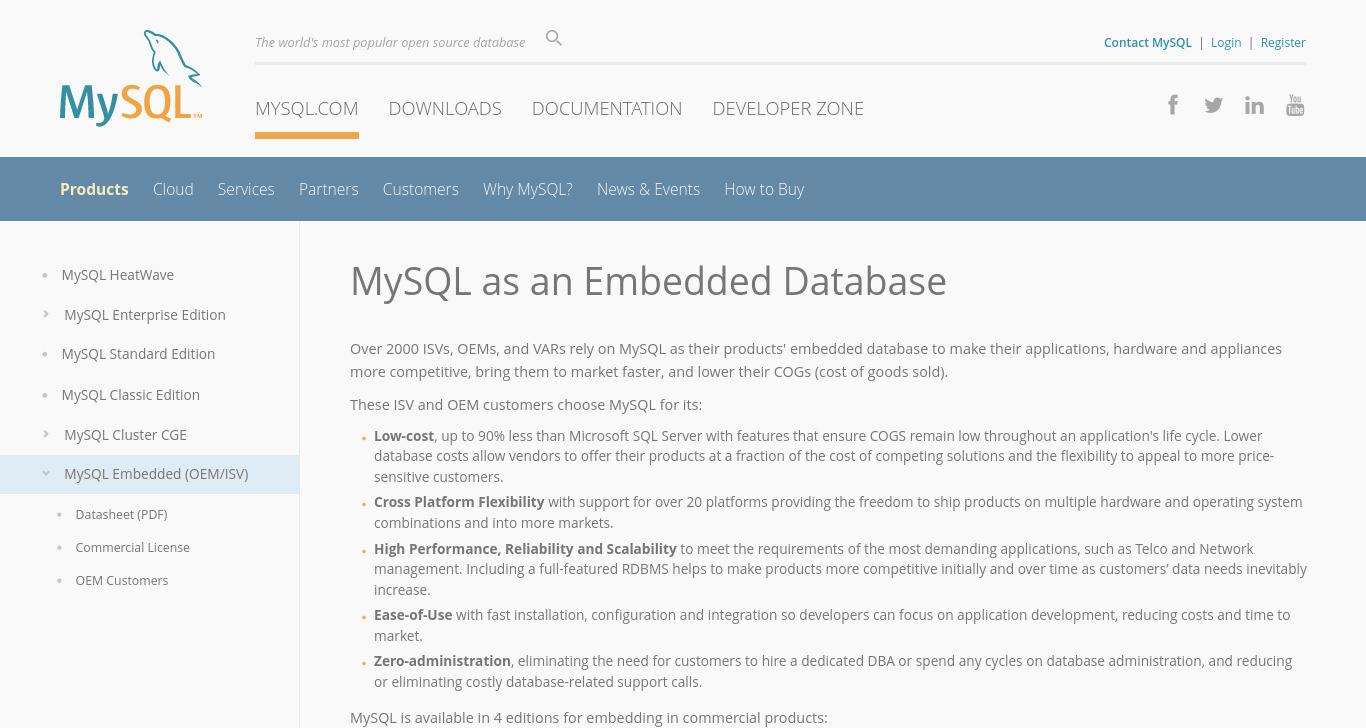
Task: Open the Cloud menu item
Action: [x=173, y=189]
